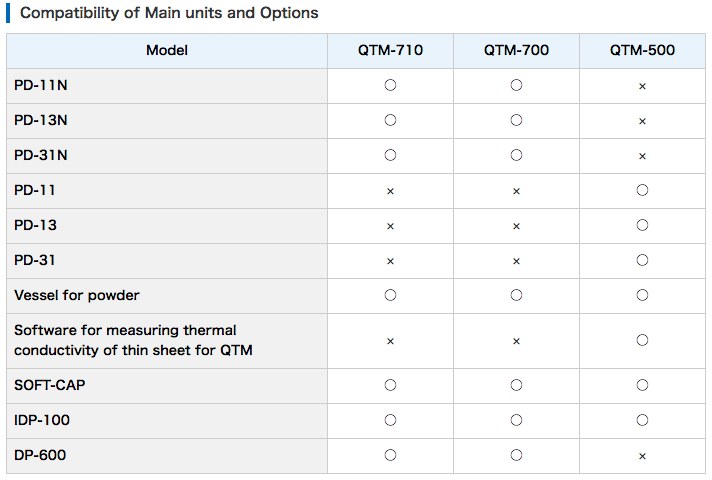Click the cross mark for PD-11N under QTM-500
Image resolution: width=712 pixels, height=480 pixels.
click(642, 86)
